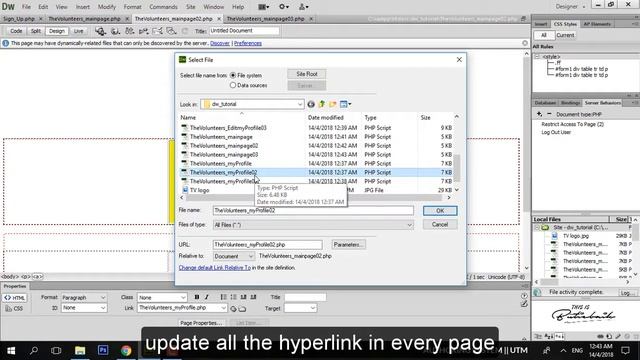
Task: Click the Text Indent icon in Properties
Action: click(253, 297)
